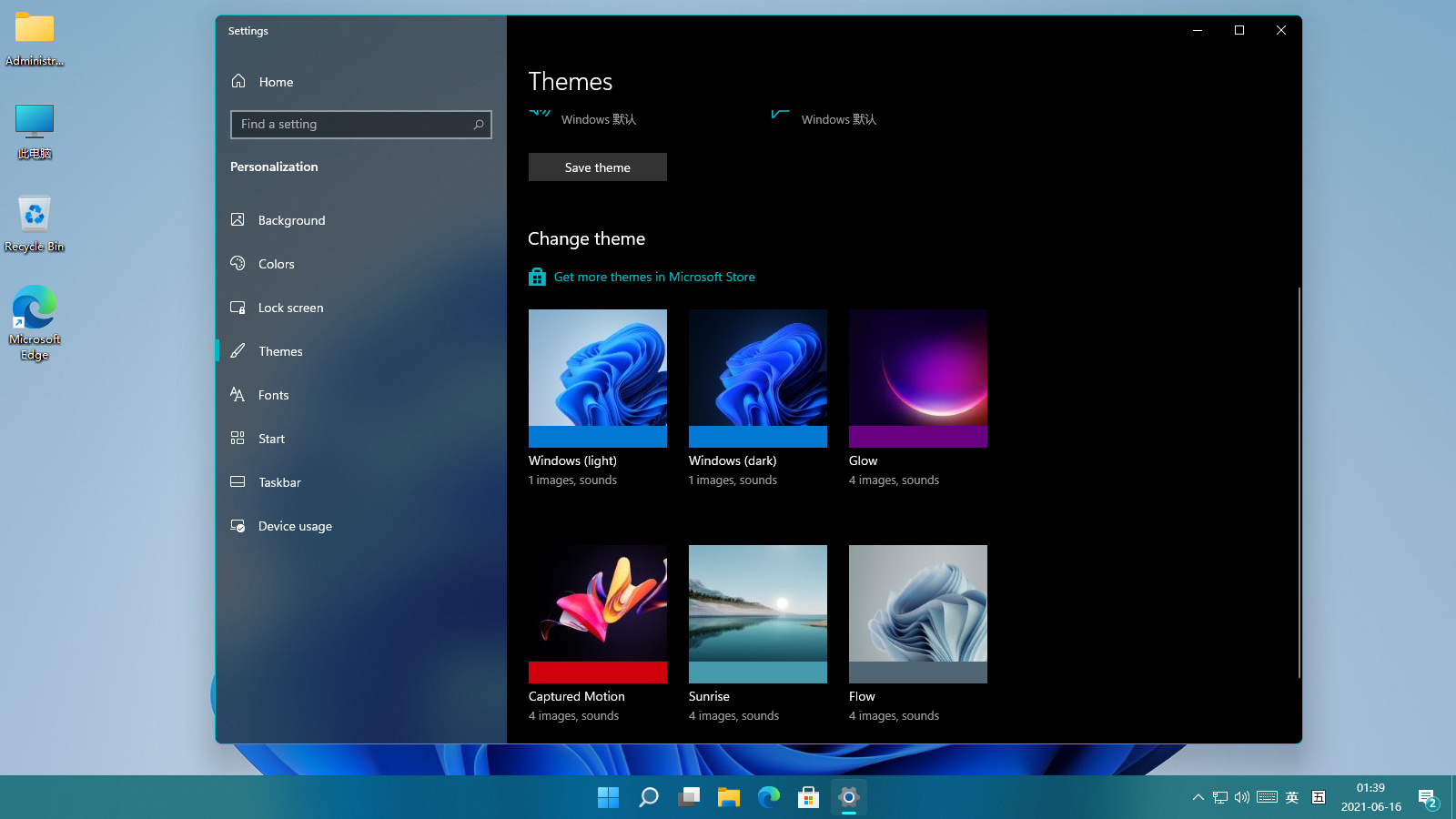Expand the input method indicator in system tray
Viewport: 1456px width, 819px height.
pyautogui.click(x=1292, y=797)
